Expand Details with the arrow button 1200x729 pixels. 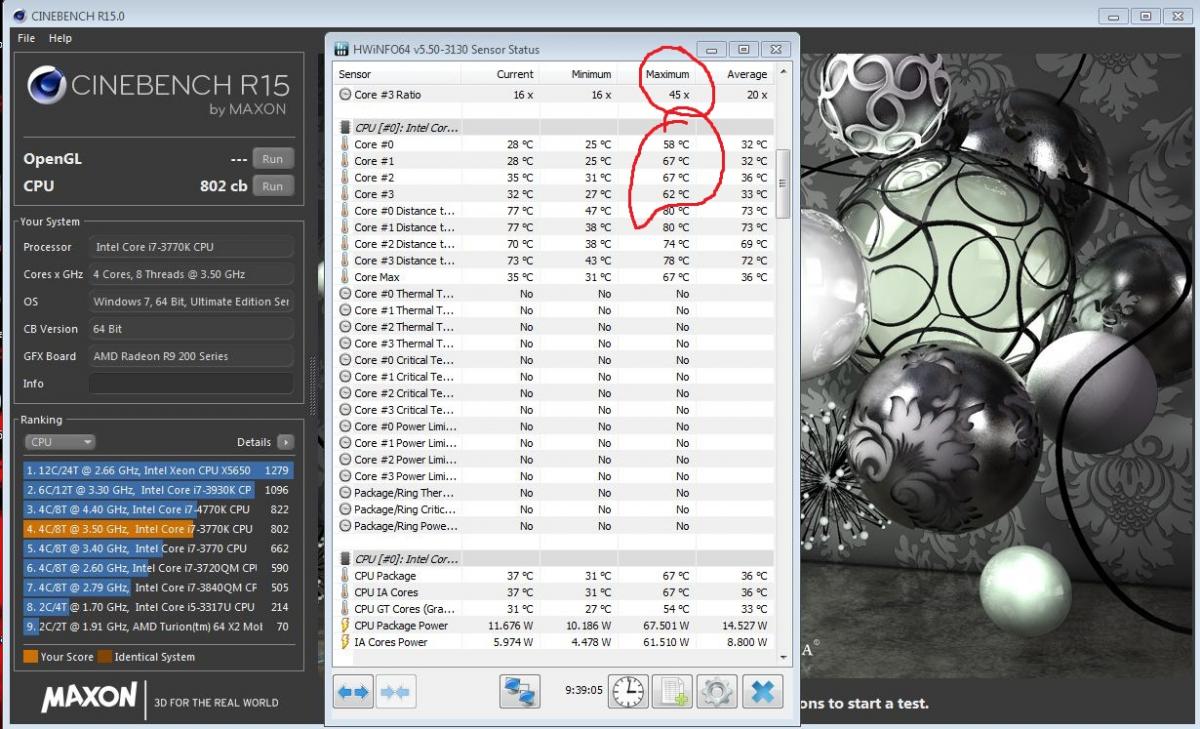pyautogui.click(x=286, y=442)
